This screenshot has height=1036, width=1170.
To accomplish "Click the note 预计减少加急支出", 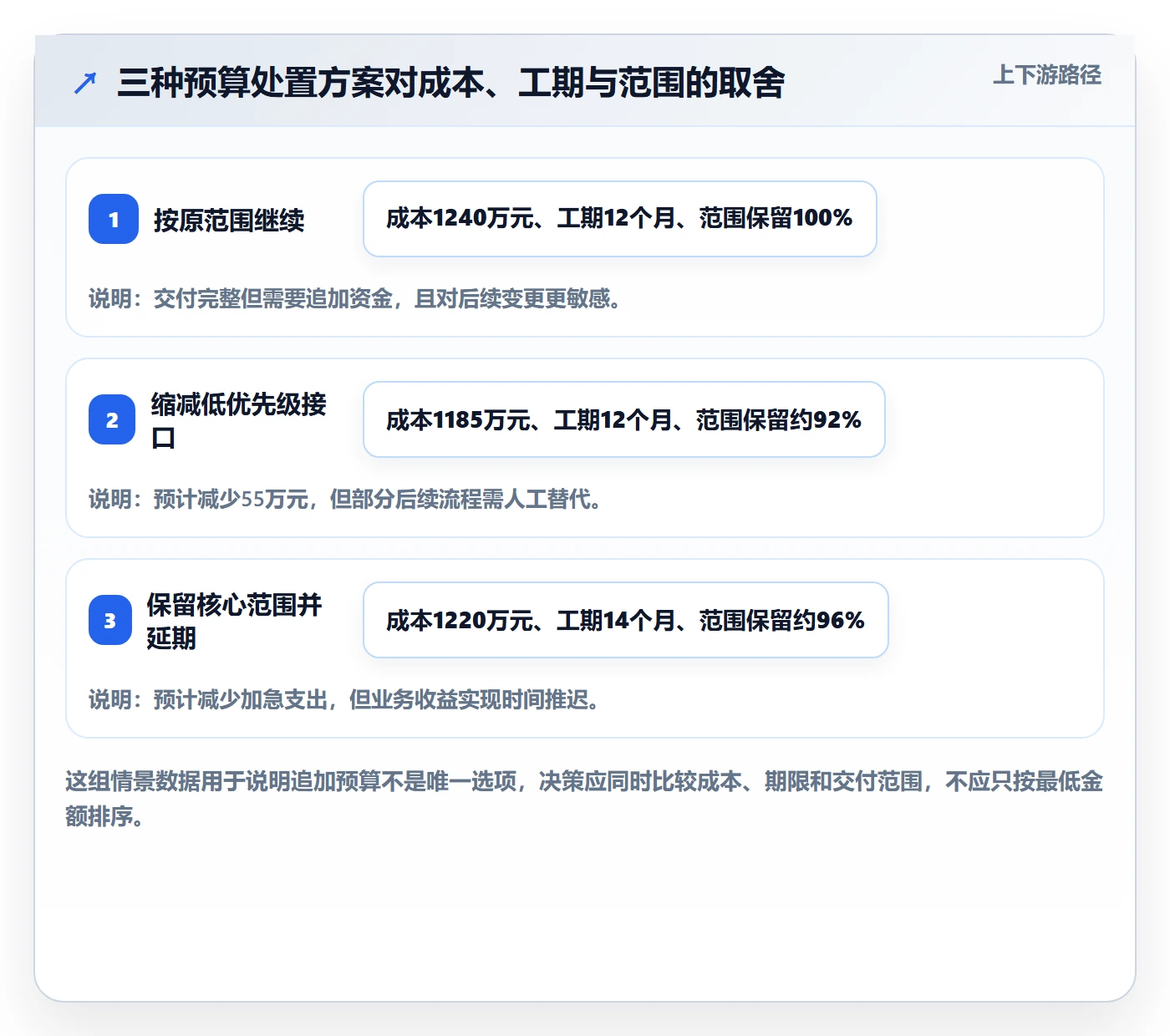I will [345, 699].
